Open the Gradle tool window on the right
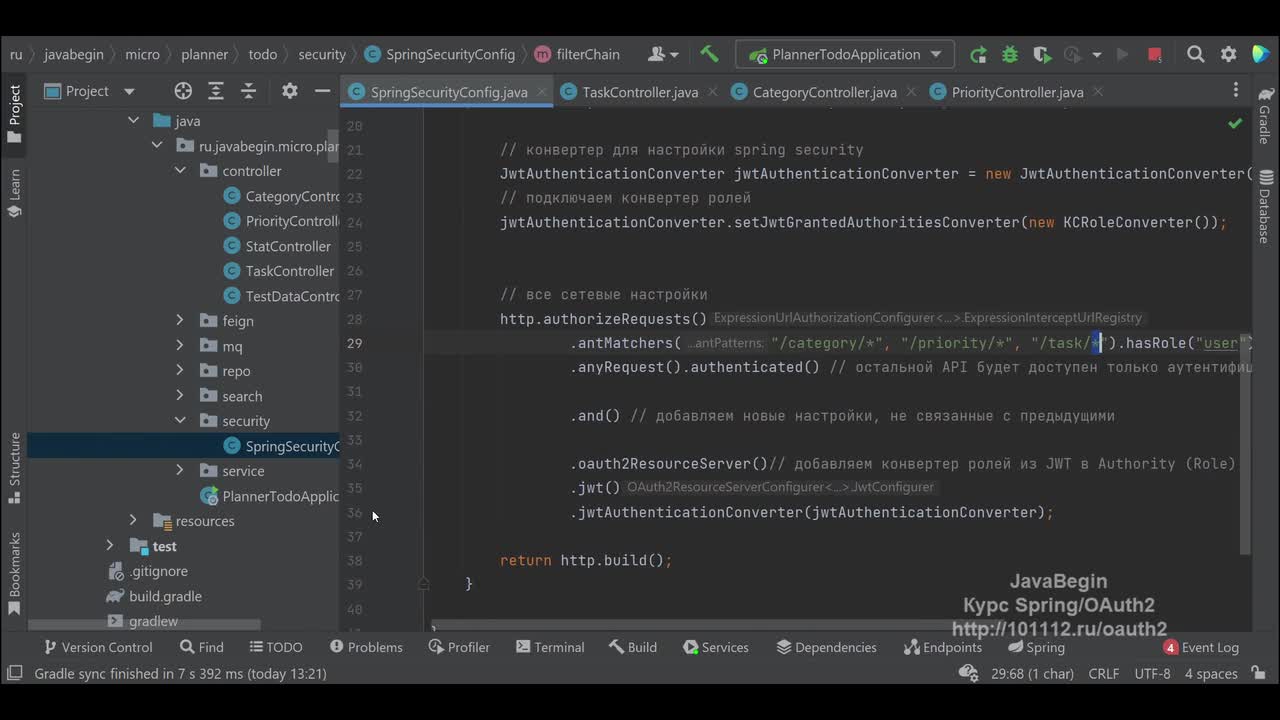 1265,118
